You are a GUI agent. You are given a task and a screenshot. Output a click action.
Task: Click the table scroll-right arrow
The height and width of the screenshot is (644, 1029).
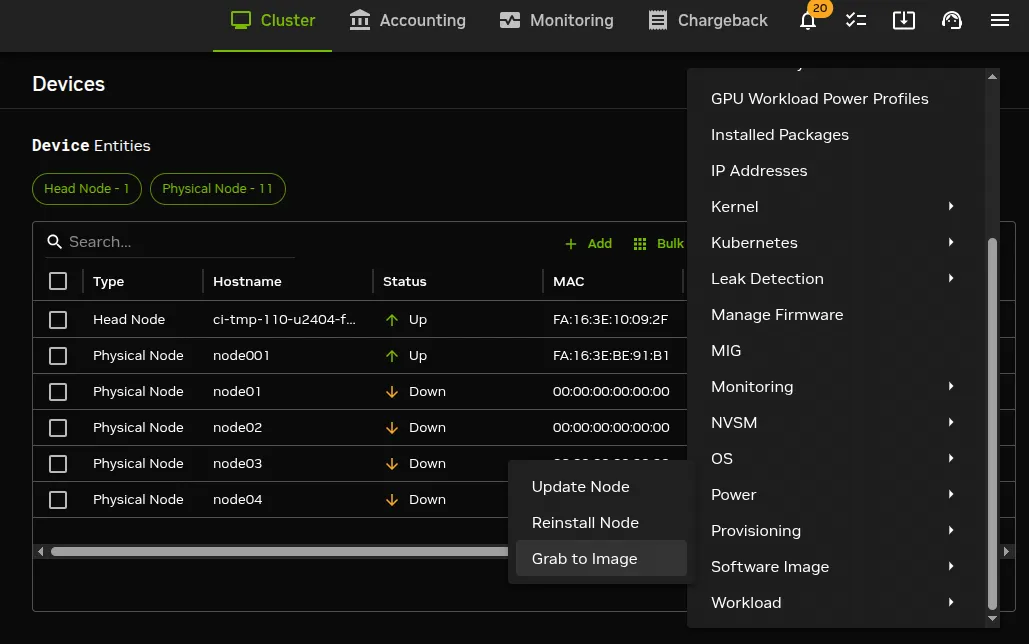pos(1007,552)
